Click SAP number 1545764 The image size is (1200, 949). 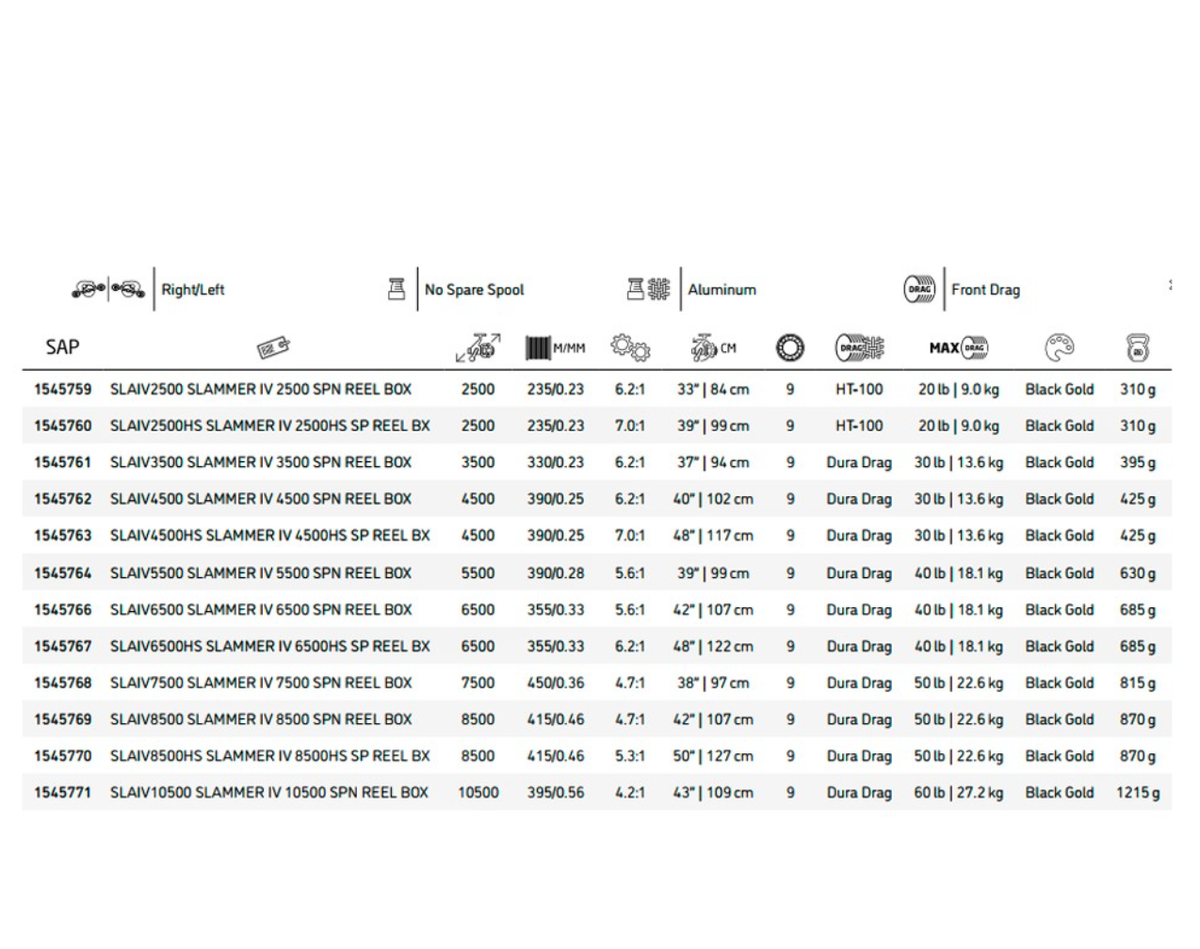63,573
